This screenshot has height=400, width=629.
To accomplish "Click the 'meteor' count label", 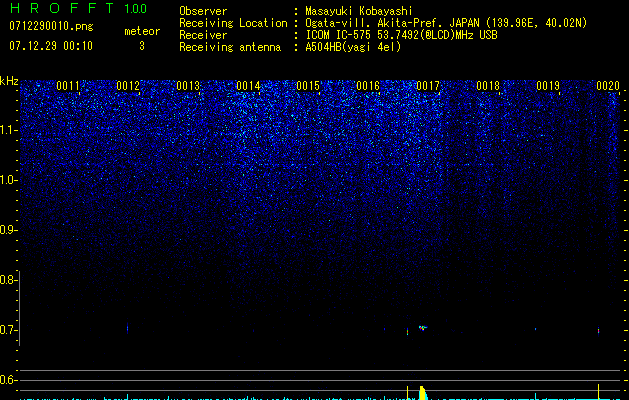I will 142,31.
